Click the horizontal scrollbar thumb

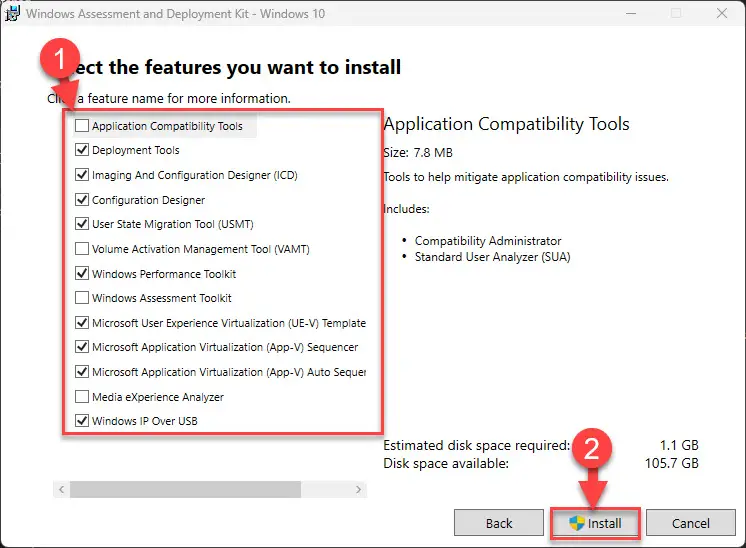click(x=185, y=489)
